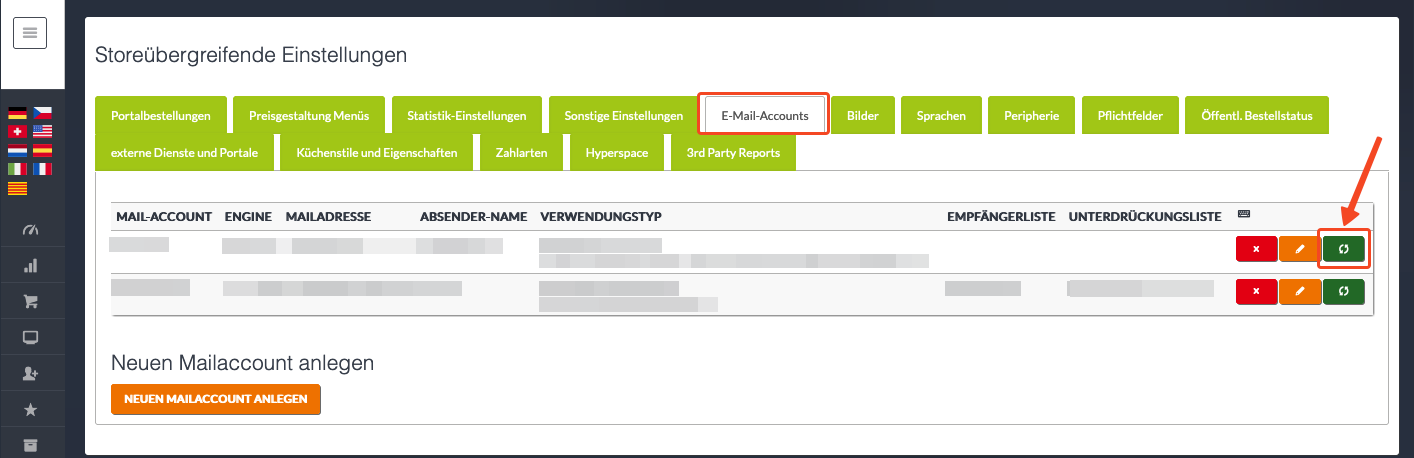
Task: Click the add user sidebar icon
Action: pos(30,373)
